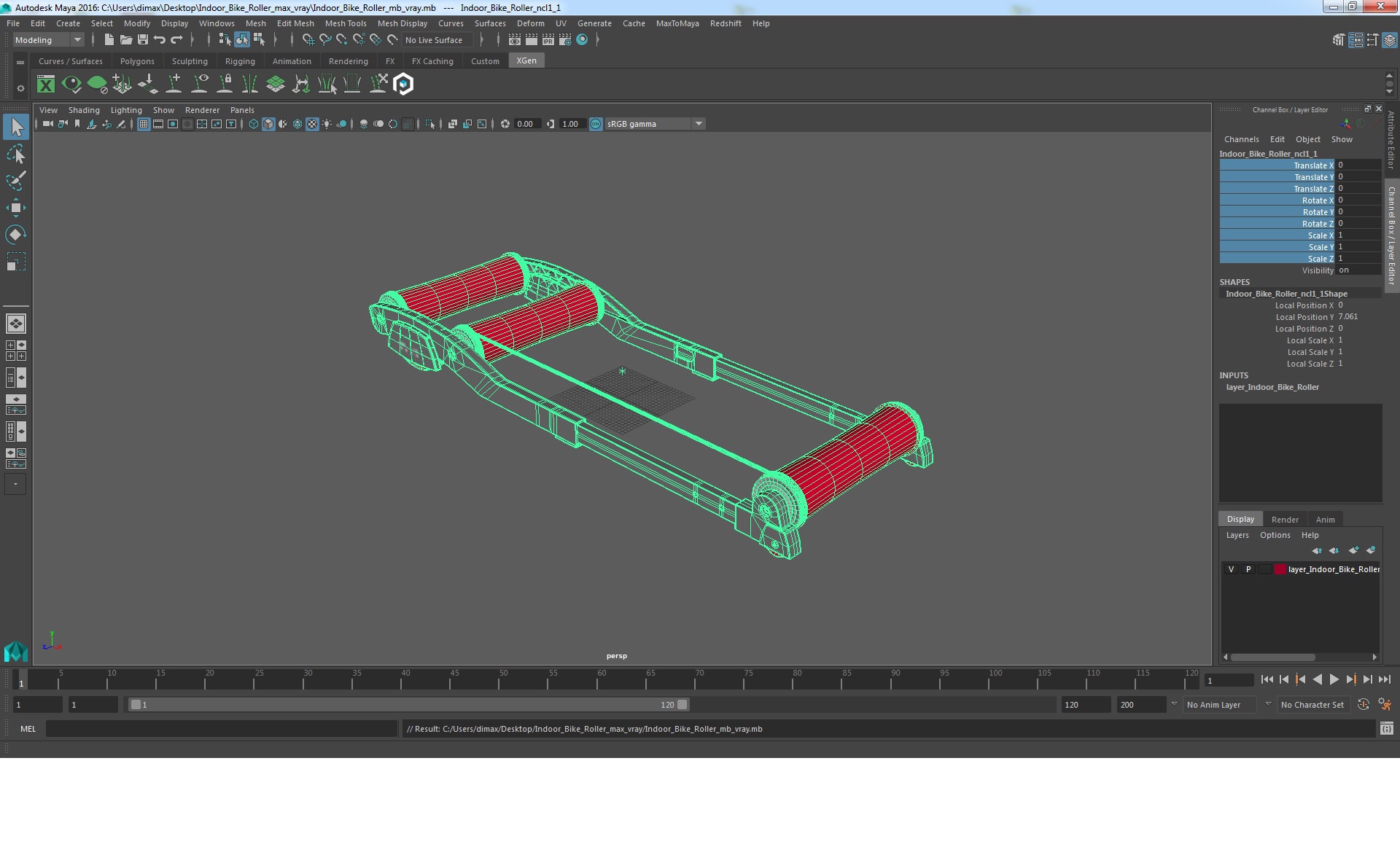Click the create new layer icon
Image resolution: width=1400 pixels, height=844 pixels.
click(x=1353, y=550)
